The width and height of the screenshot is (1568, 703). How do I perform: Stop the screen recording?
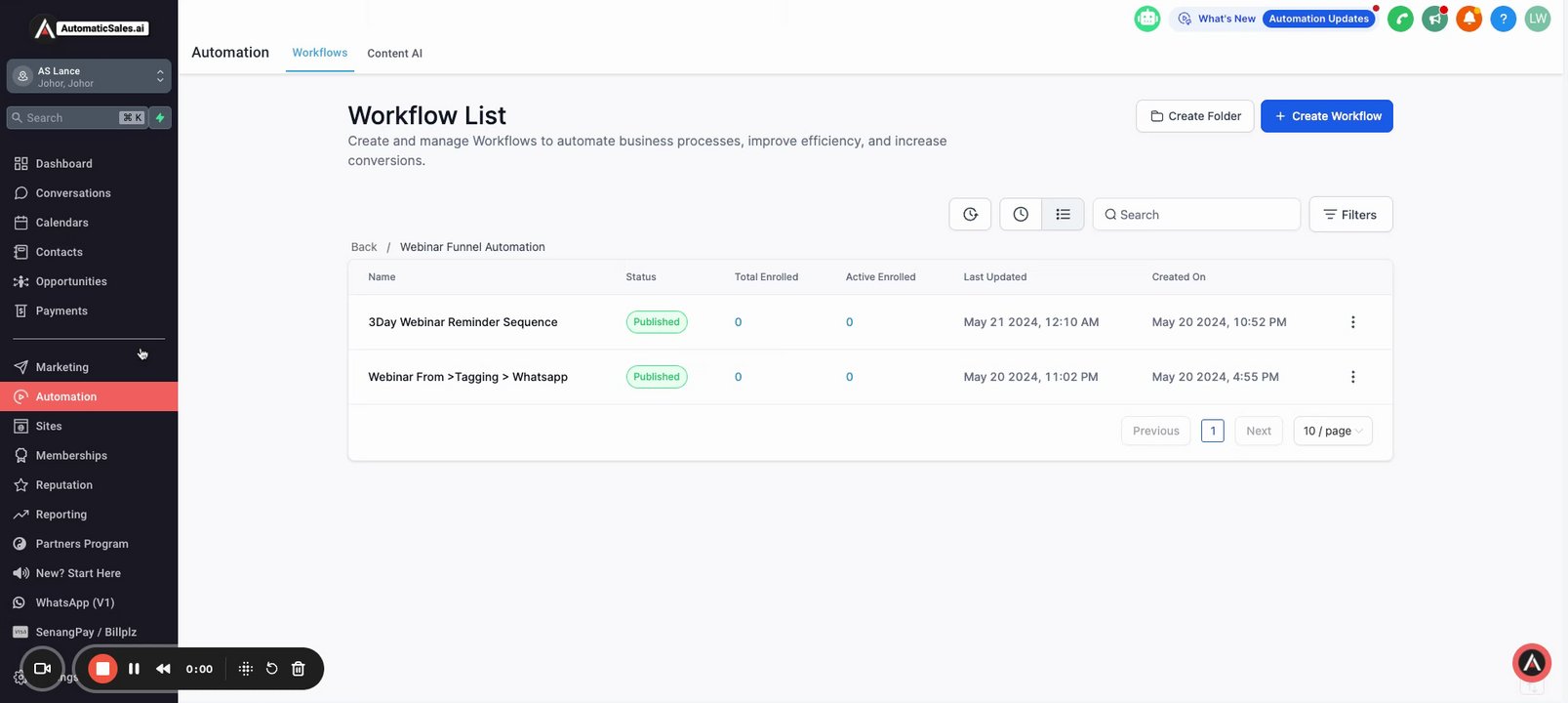coord(102,669)
